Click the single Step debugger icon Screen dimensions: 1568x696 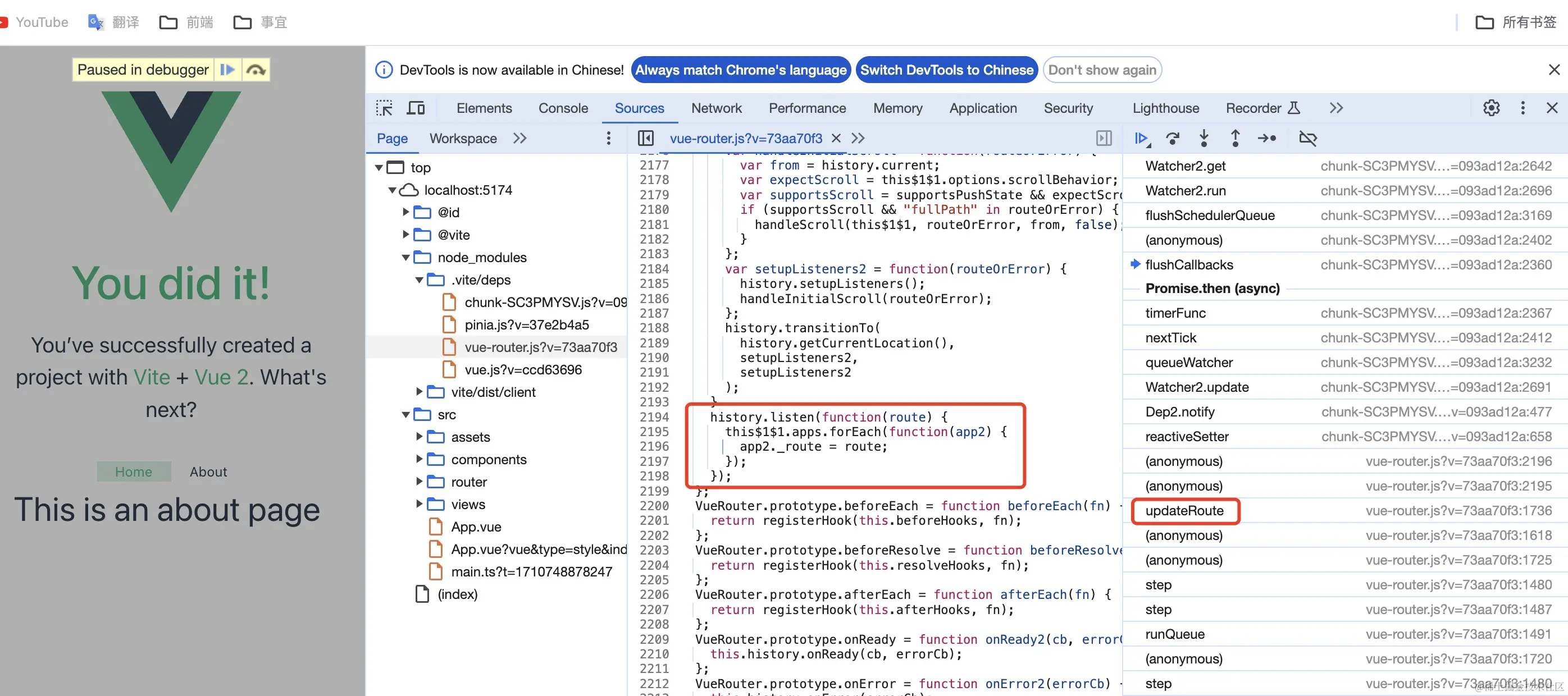click(x=1266, y=139)
